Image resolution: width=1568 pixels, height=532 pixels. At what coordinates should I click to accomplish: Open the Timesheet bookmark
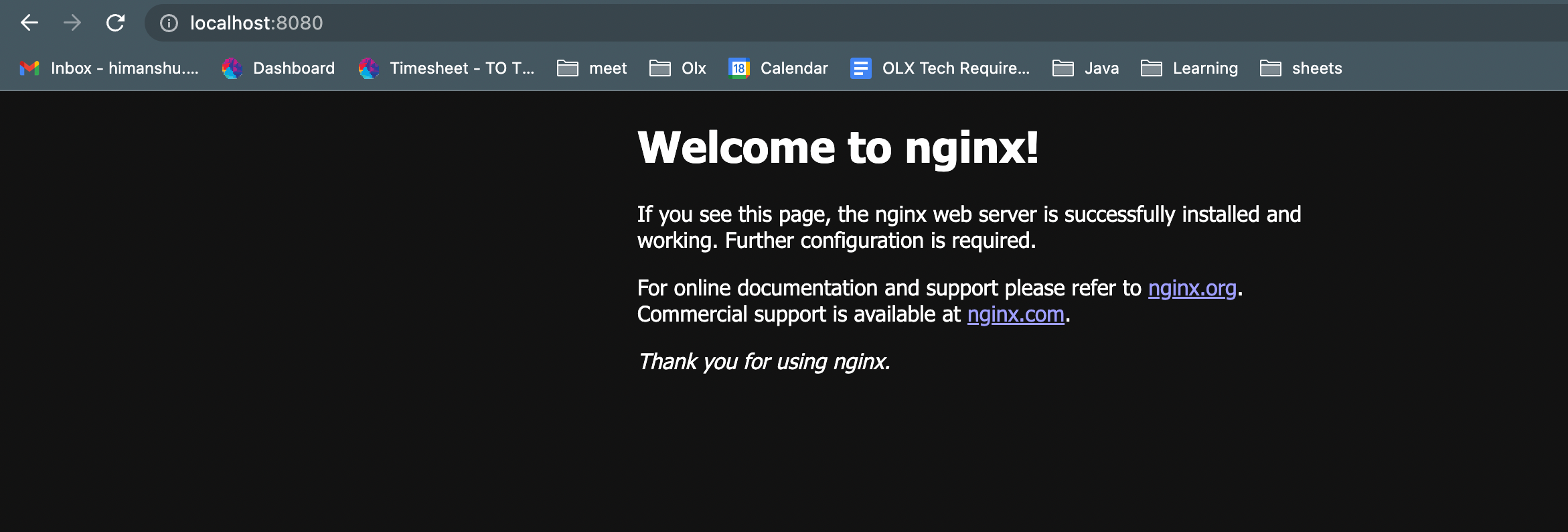[447, 68]
